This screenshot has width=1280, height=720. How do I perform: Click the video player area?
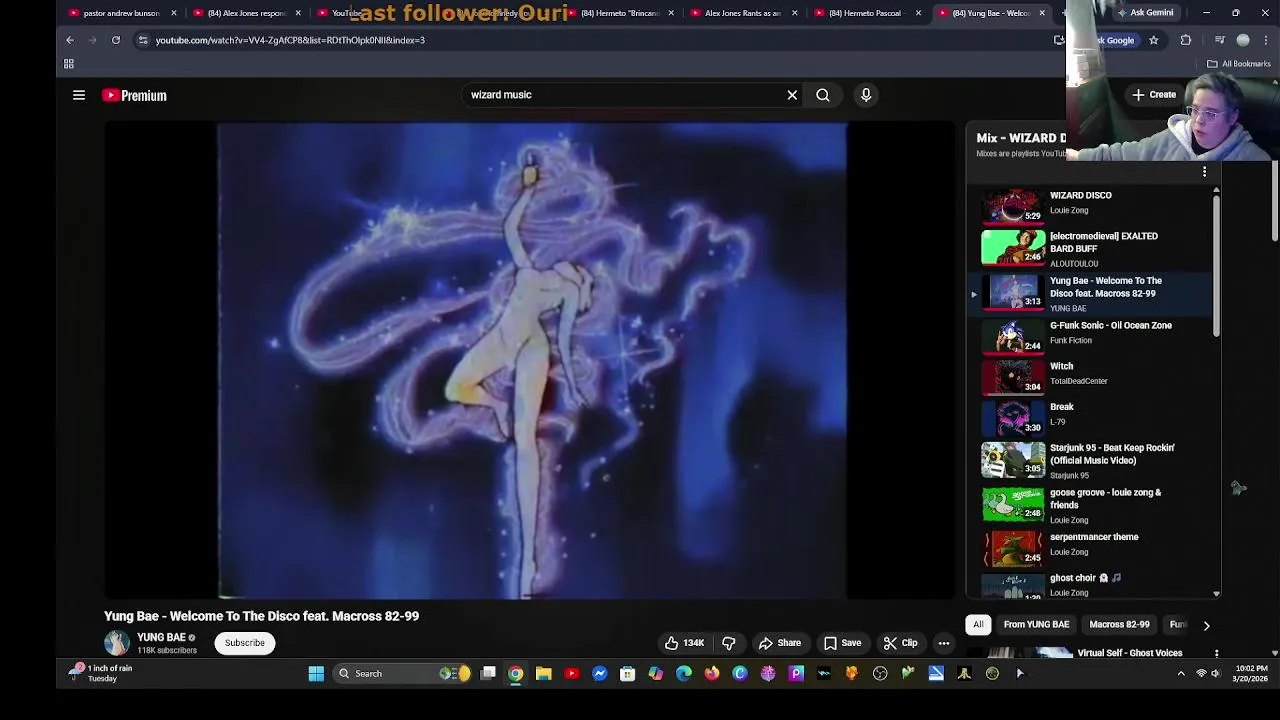(531, 361)
